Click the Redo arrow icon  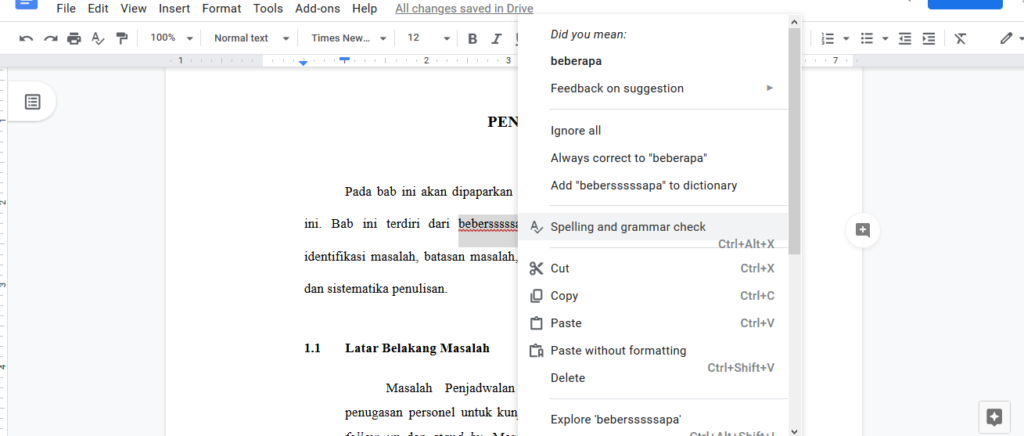[50, 39]
